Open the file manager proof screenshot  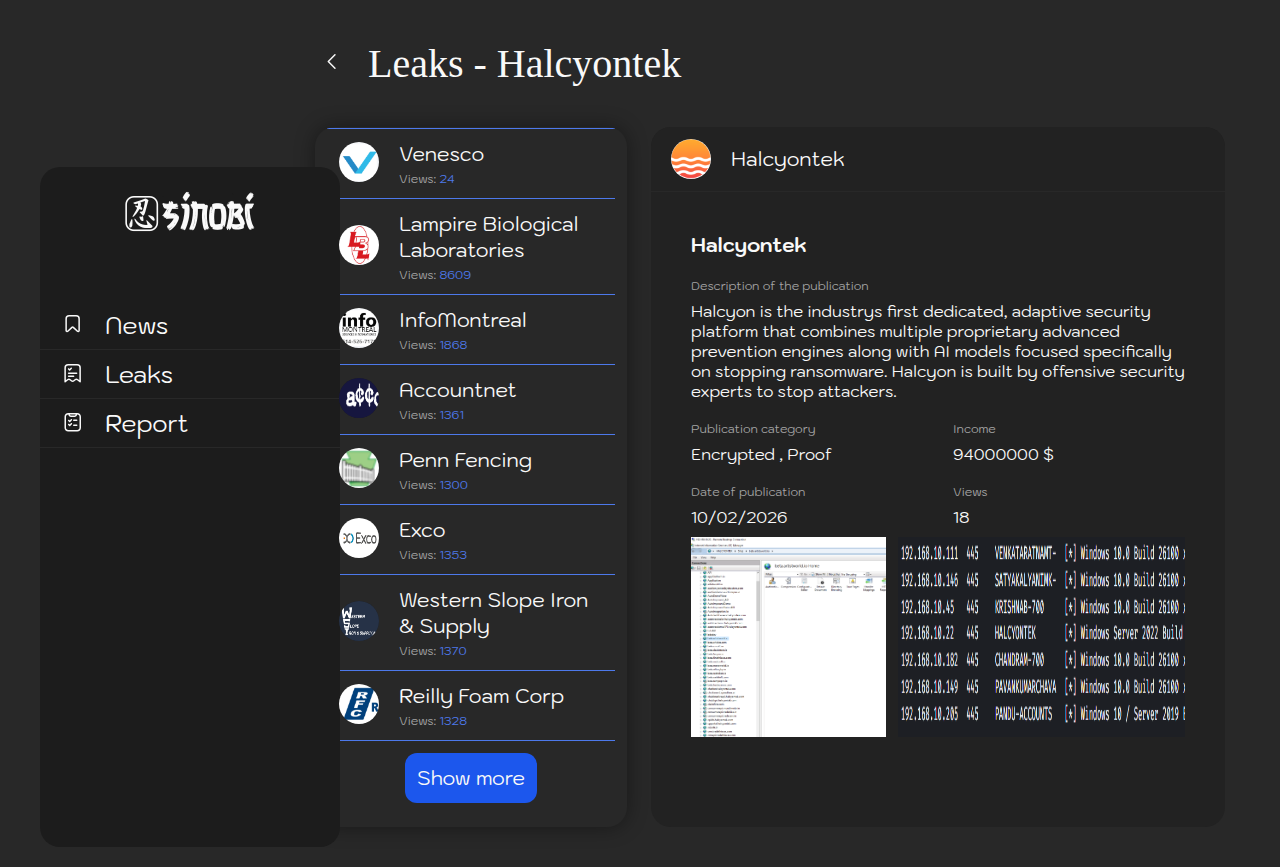pos(788,637)
